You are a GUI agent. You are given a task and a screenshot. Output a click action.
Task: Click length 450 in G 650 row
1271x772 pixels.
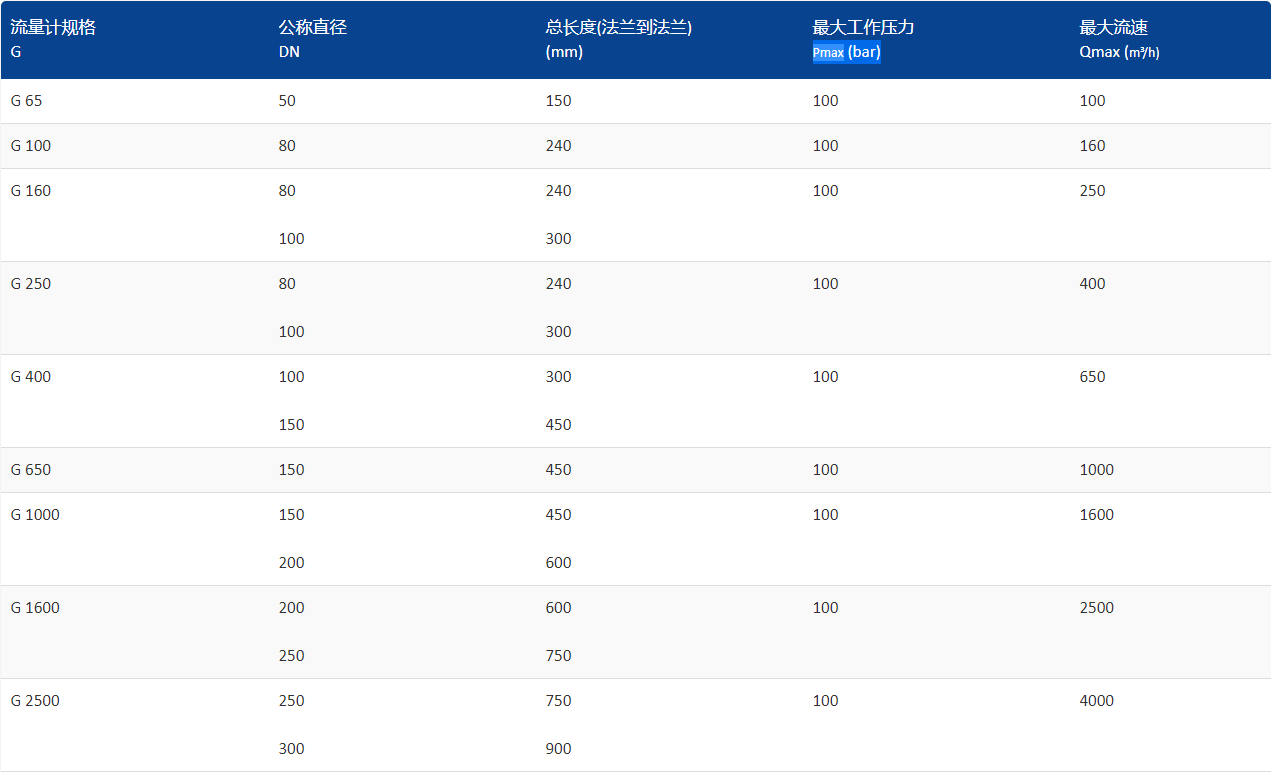coord(558,470)
